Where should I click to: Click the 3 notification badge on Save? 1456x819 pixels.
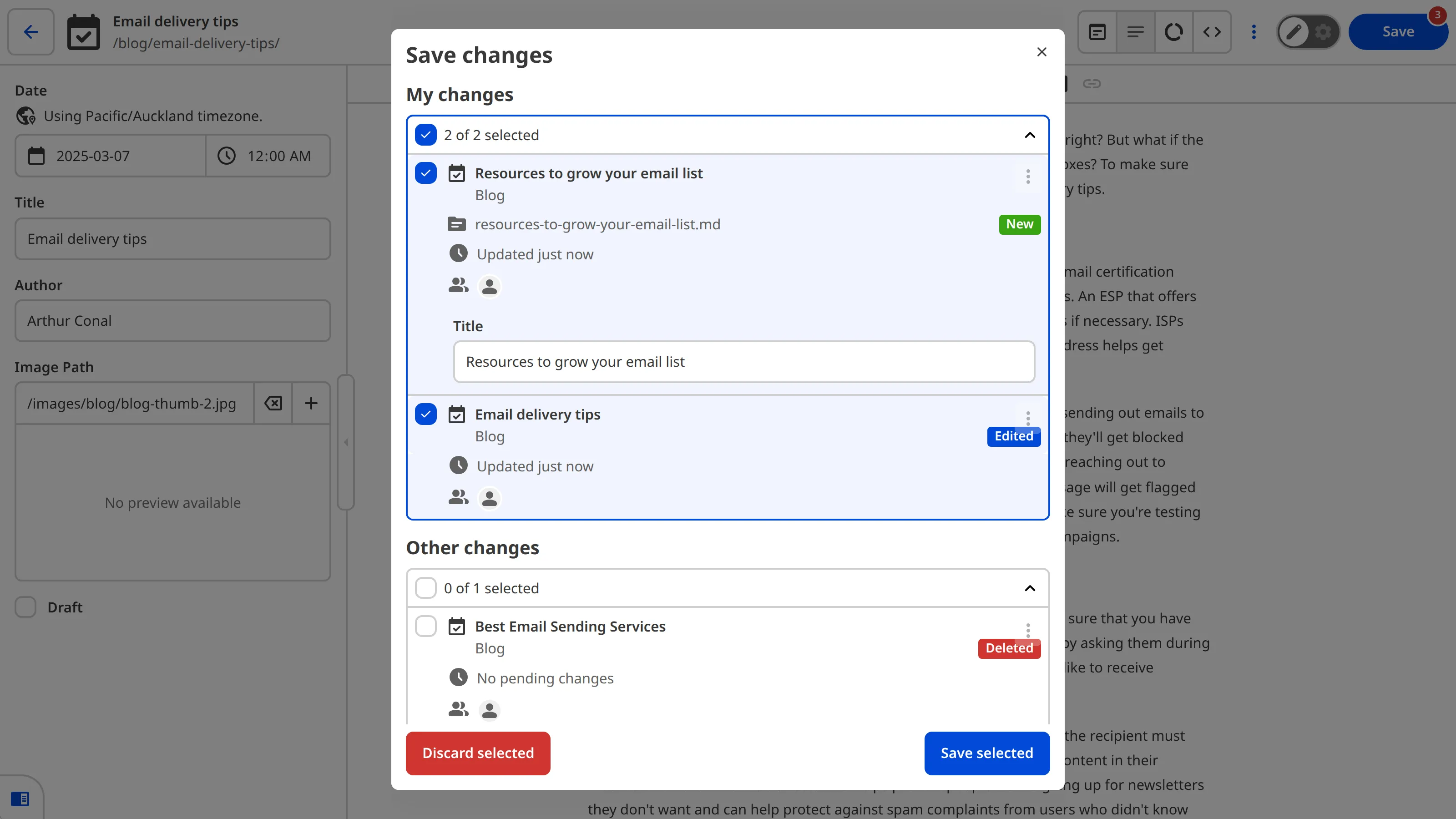click(x=1437, y=15)
